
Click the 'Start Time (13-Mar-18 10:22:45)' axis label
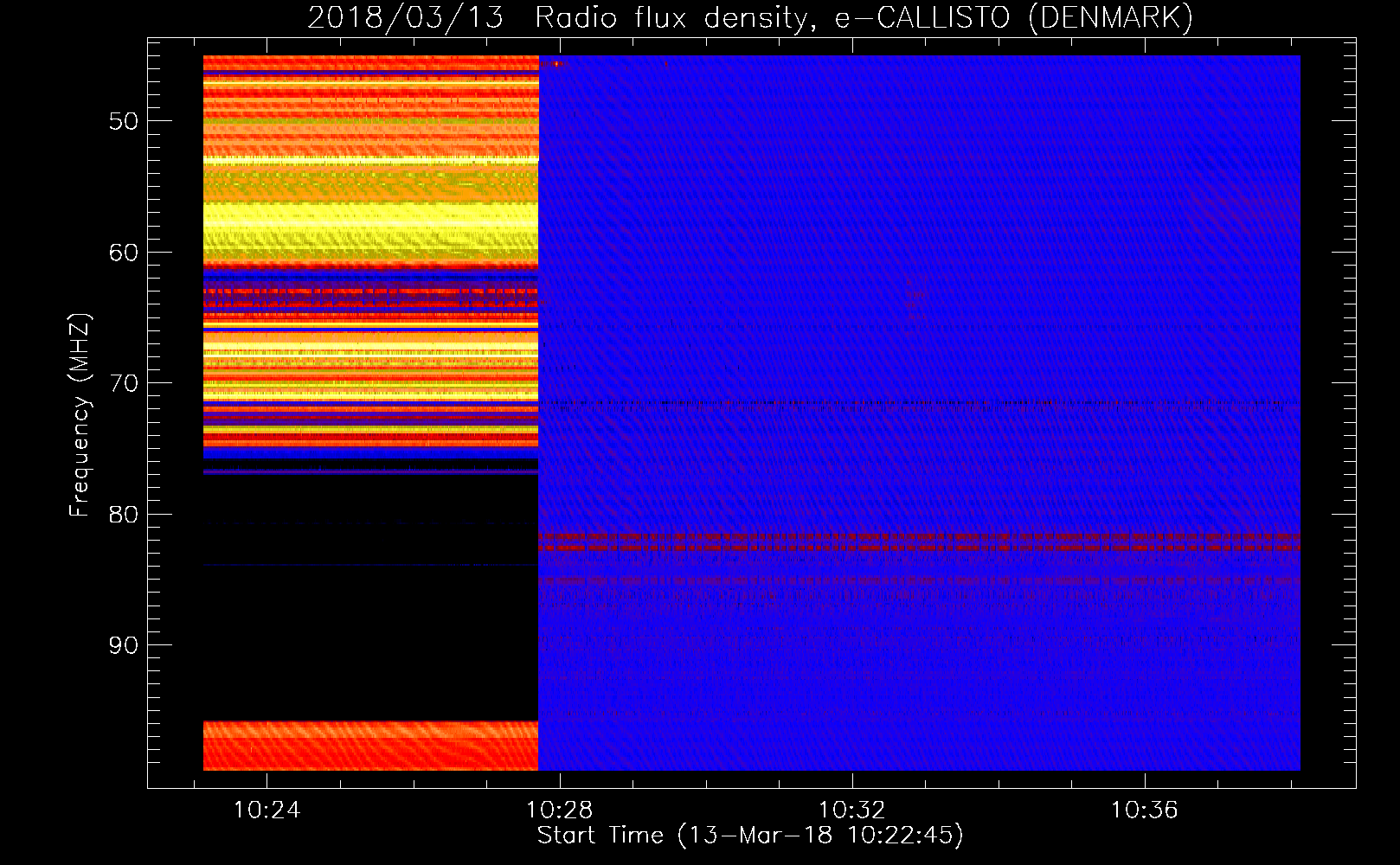750,836
